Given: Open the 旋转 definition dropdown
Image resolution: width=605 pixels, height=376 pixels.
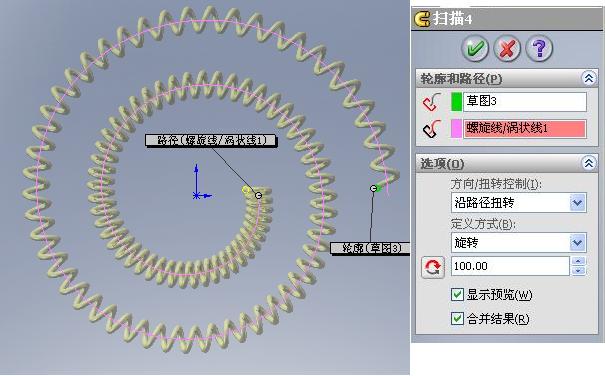Looking at the screenshot, I should coord(578,243).
